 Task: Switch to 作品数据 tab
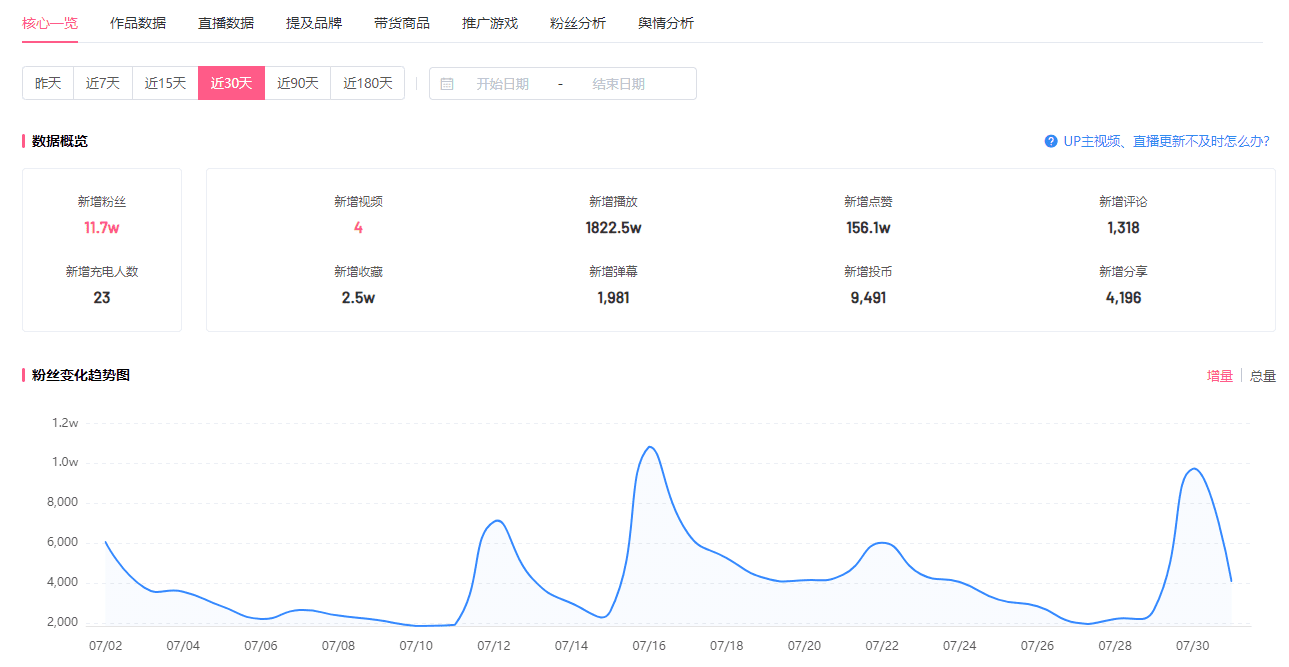pos(138,23)
